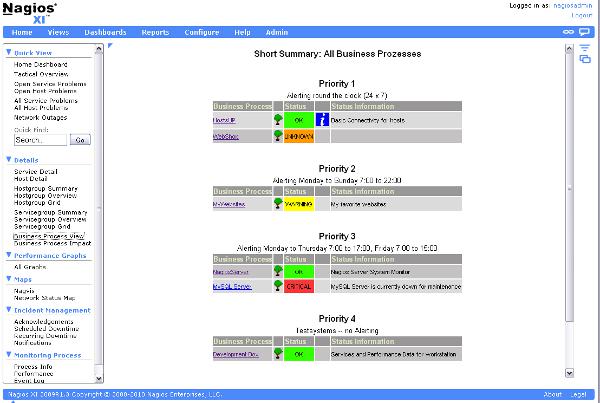Viewport: 600px width, 403px height.
Task: Open the Reports menu
Action: [x=155, y=32]
